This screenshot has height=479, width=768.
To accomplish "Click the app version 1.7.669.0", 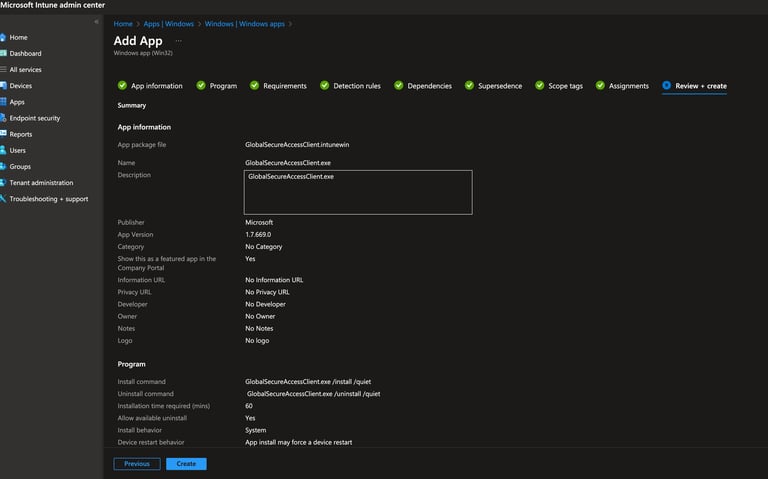I will point(258,235).
